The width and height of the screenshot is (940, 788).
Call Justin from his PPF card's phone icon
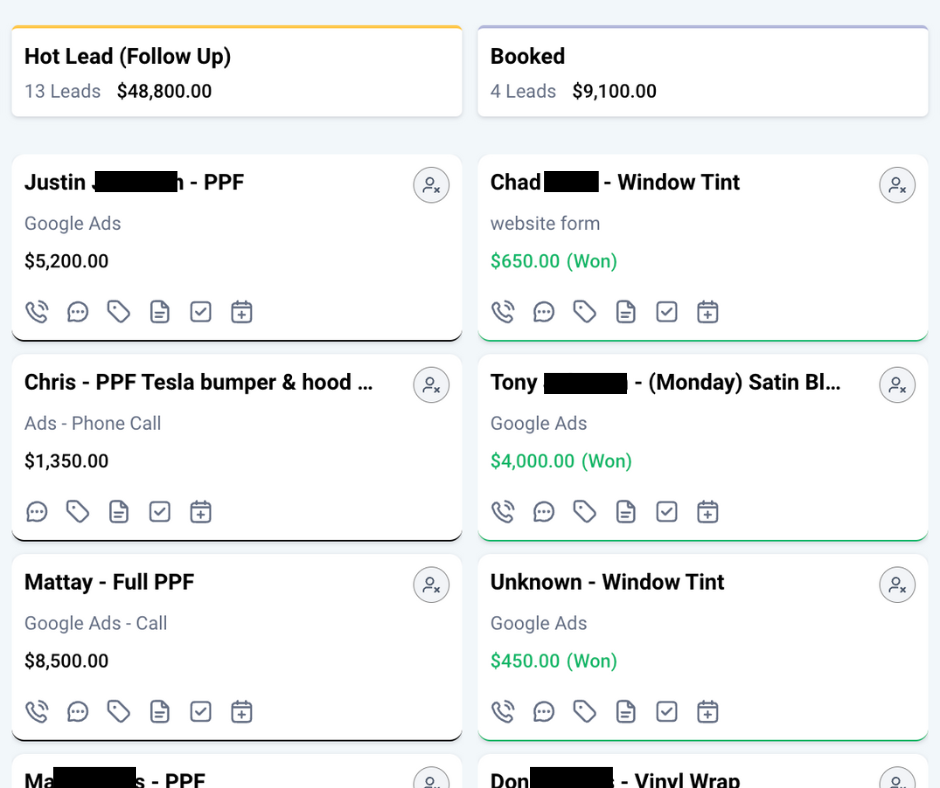coord(37,311)
